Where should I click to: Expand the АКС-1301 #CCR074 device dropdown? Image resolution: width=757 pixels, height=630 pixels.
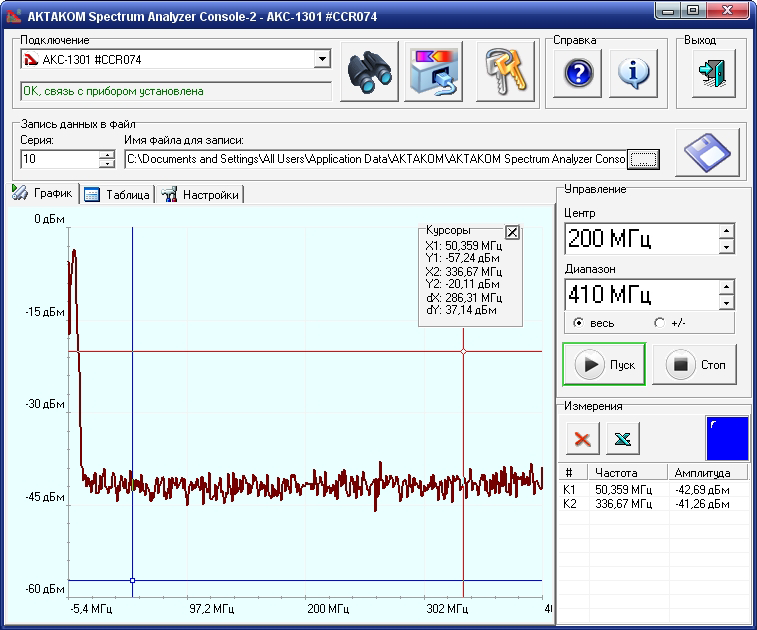coord(322,59)
